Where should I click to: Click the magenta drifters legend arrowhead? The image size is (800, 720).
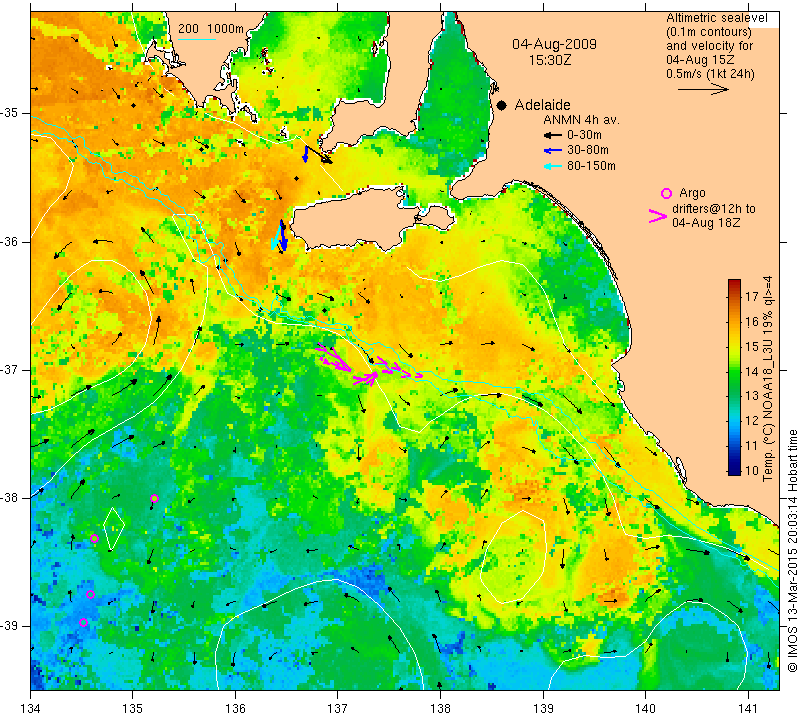(x=658, y=216)
